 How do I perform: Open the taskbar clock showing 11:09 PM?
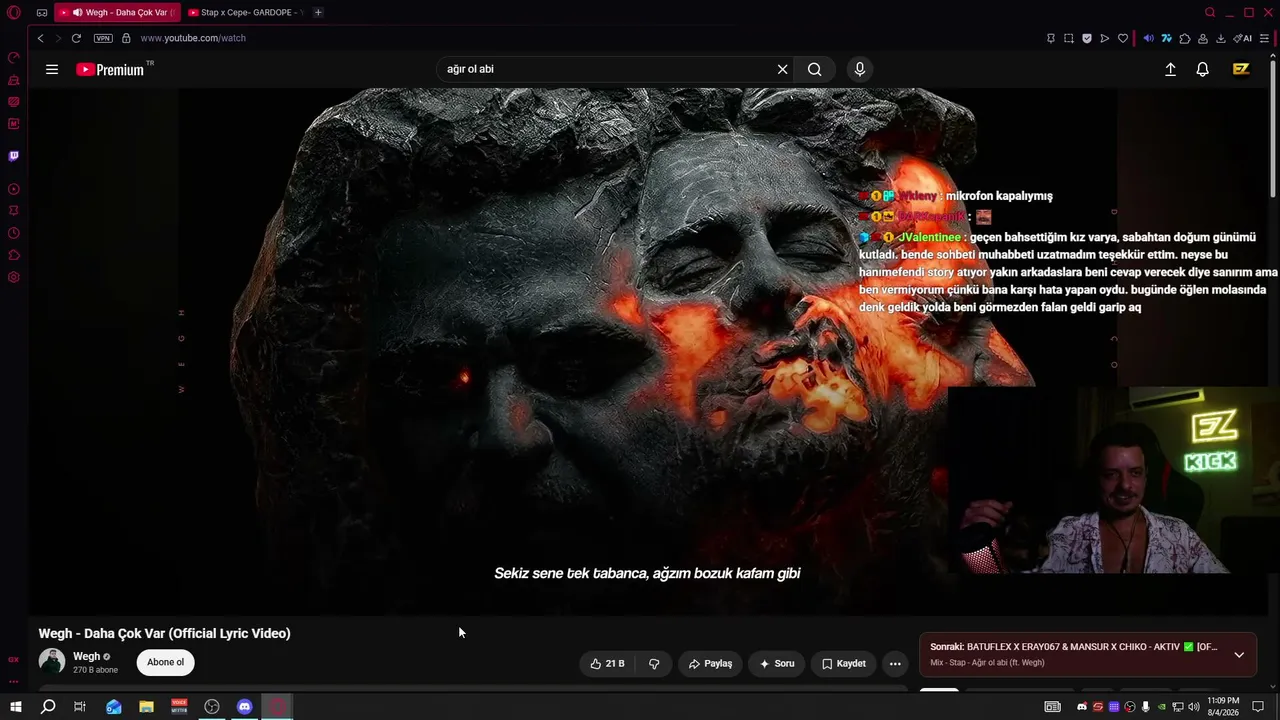(1223, 707)
